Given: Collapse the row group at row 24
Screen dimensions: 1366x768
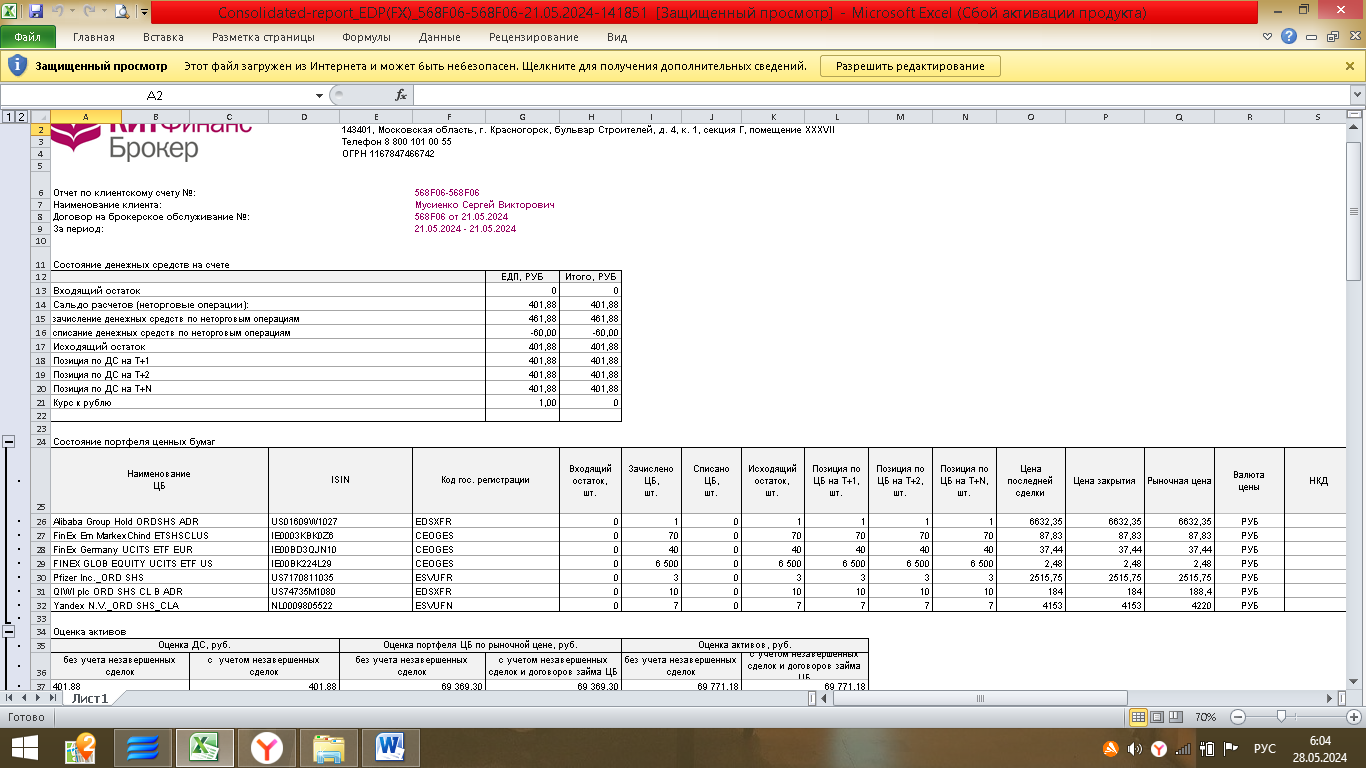Looking at the screenshot, I should [x=9, y=441].
